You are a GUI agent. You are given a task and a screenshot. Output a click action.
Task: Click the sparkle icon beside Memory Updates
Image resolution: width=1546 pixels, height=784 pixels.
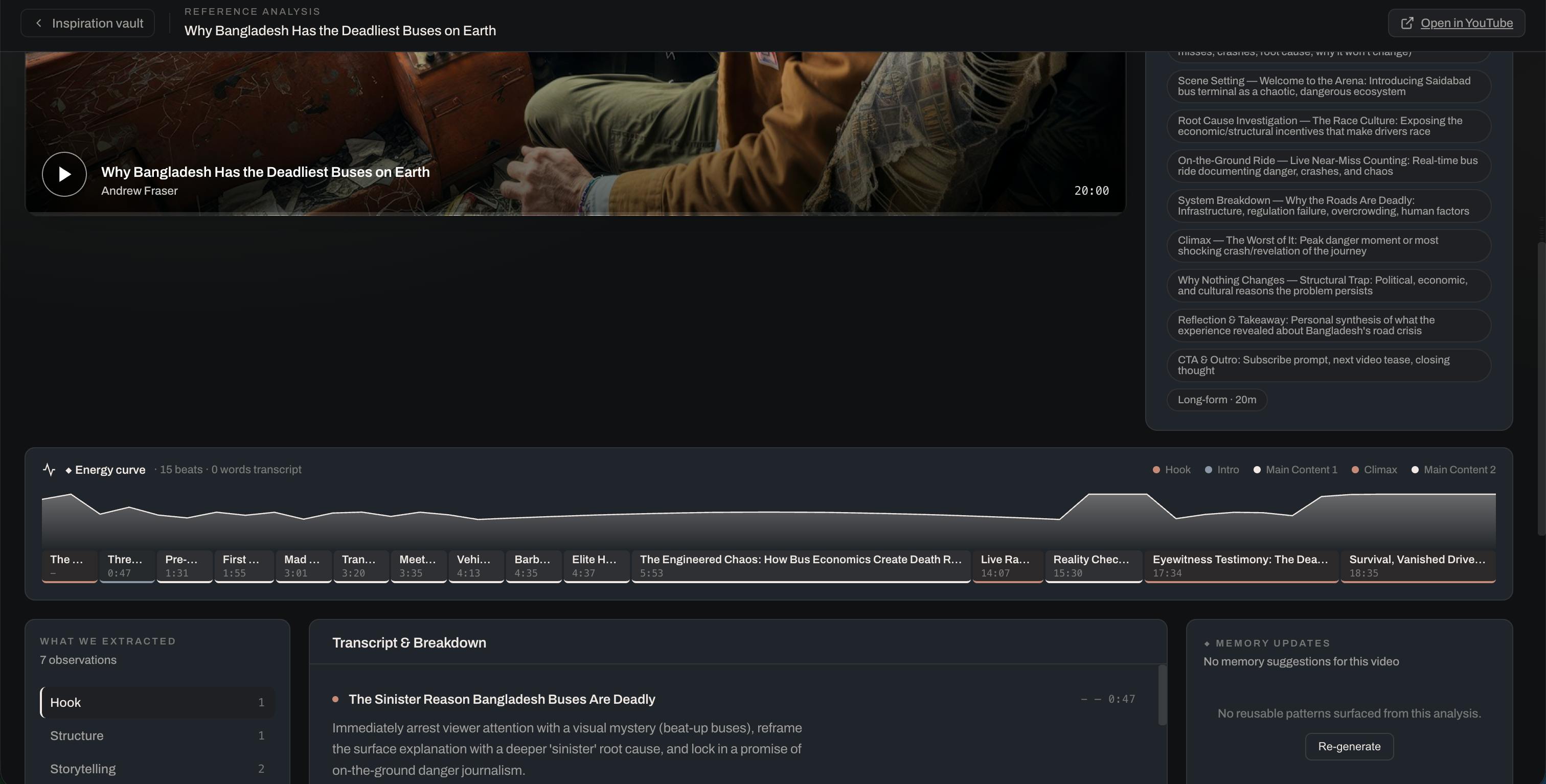point(1207,643)
